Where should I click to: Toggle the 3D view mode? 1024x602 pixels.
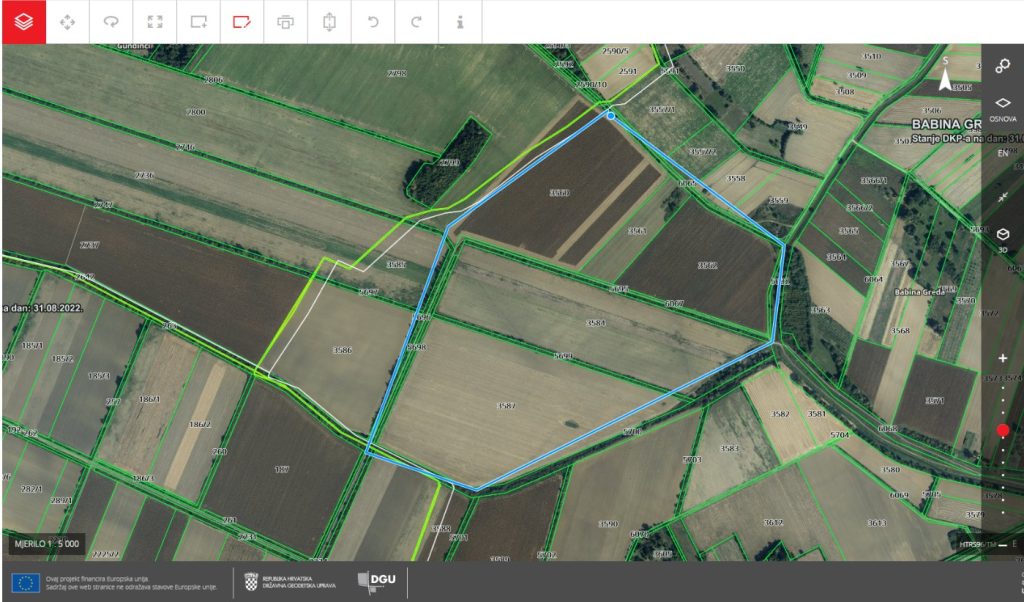pyautogui.click(x=1003, y=238)
